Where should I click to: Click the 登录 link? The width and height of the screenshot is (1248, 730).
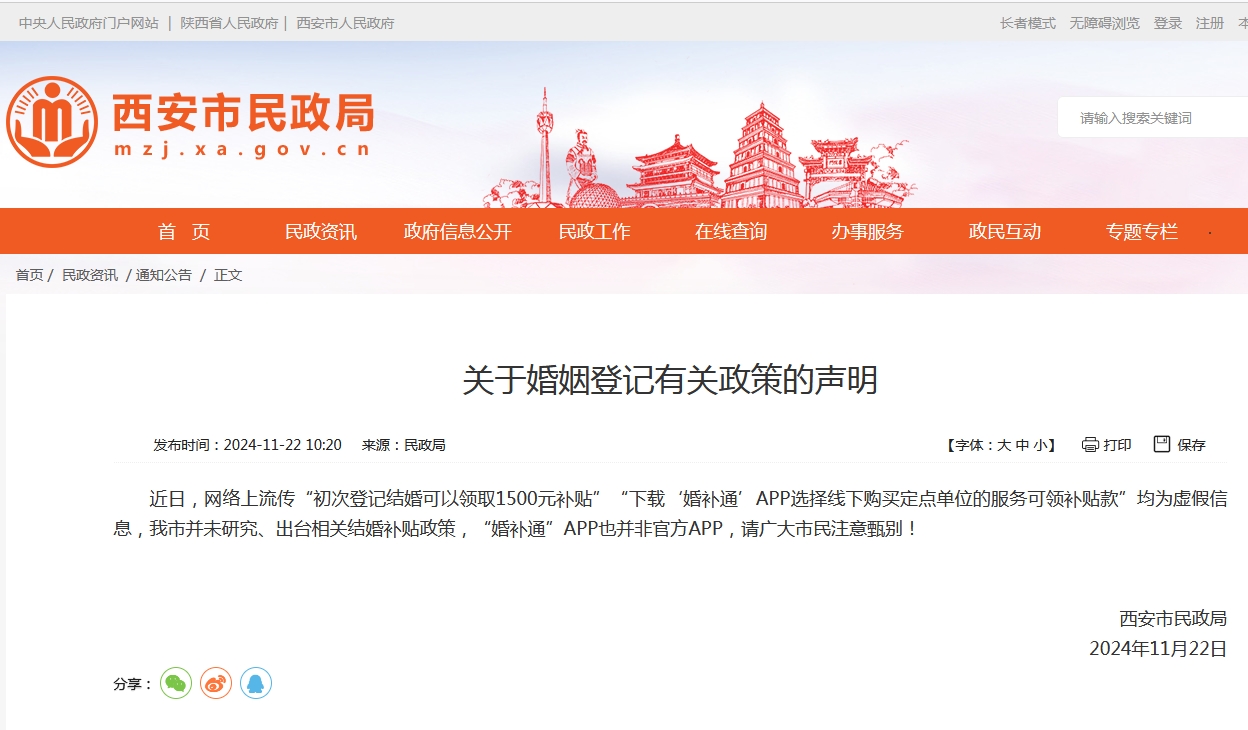(x=1168, y=23)
